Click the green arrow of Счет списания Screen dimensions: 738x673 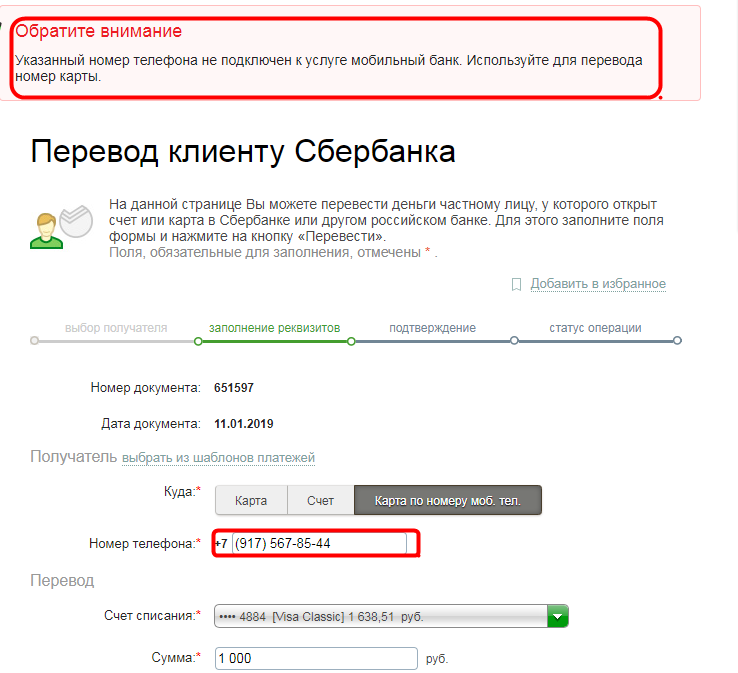tap(558, 617)
